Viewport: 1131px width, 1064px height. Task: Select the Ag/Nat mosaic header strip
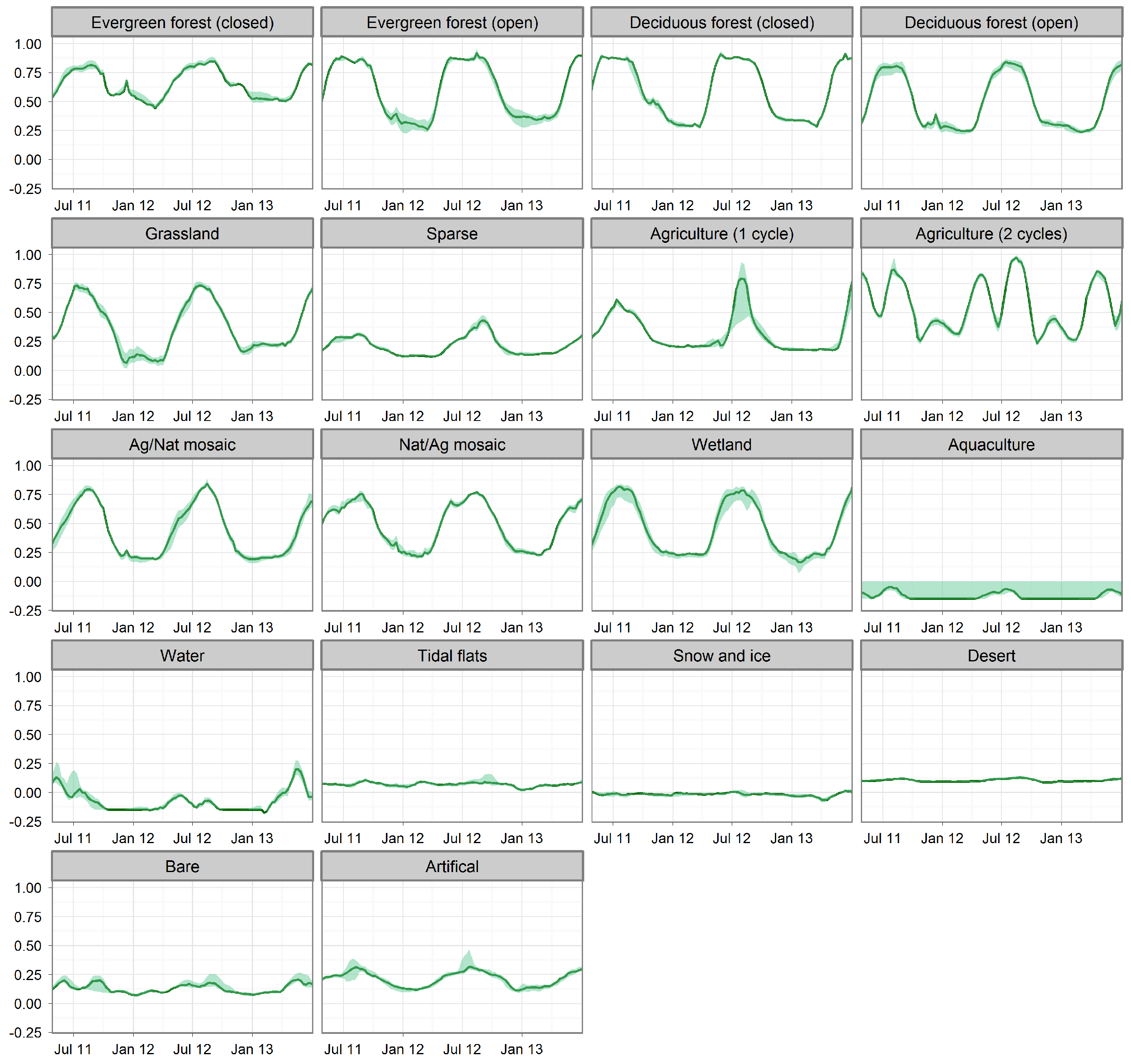[x=182, y=444]
